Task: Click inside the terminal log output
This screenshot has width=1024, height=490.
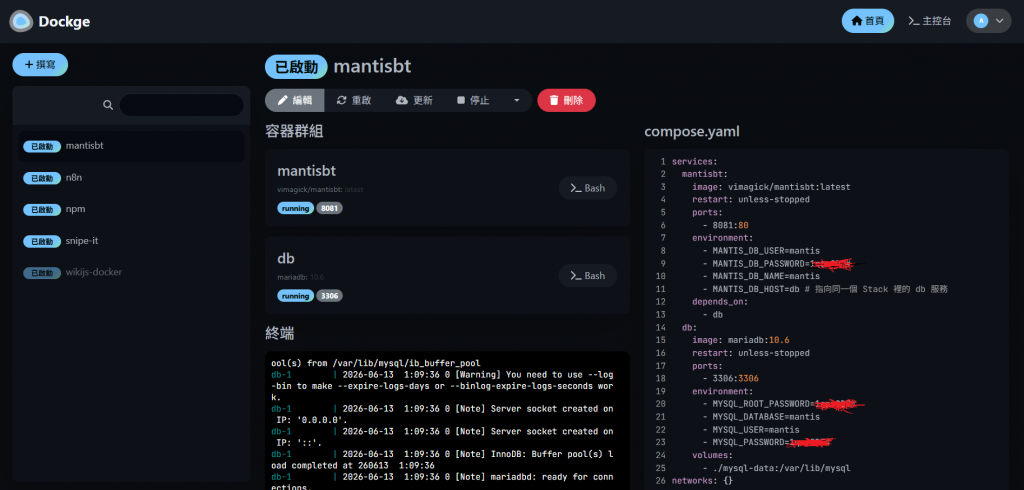Action: tap(447, 421)
